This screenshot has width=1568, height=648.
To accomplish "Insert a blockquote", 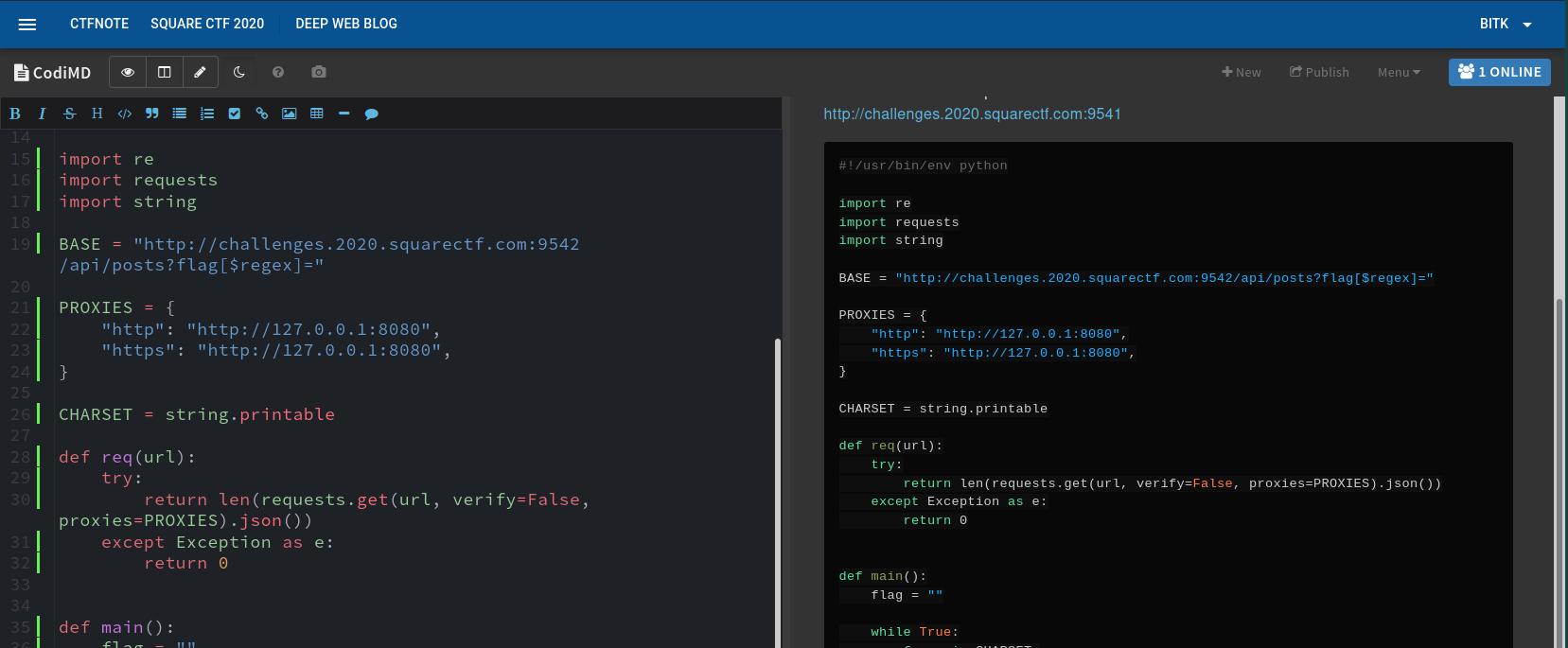I will click(x=151, y=114).
